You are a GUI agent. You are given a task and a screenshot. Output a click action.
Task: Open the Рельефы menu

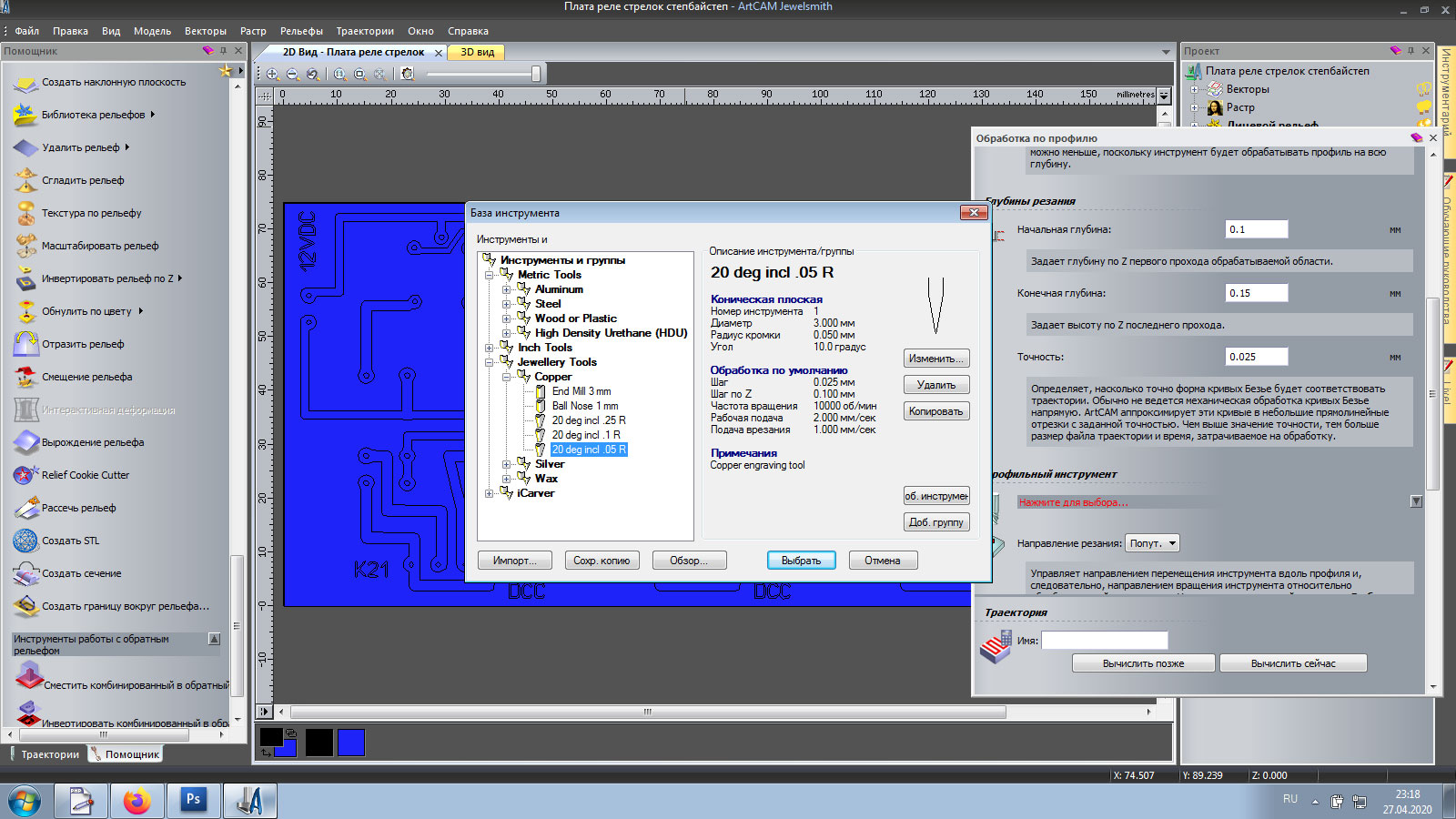tap(301, 31)
